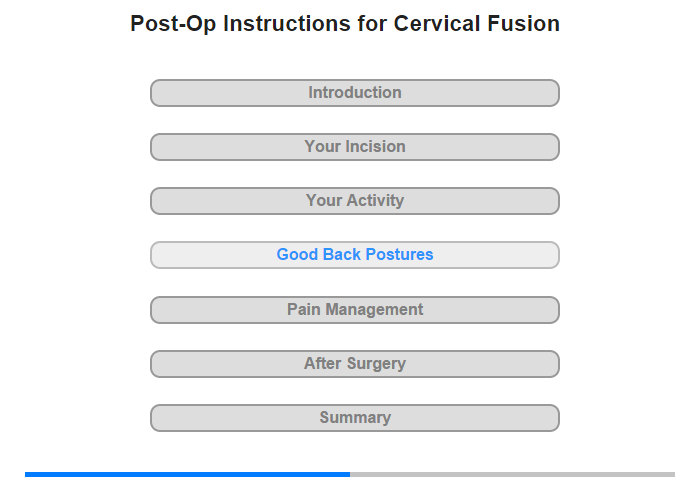Click the Post-Op Instructions for Cervical Fusion title
This screenshot has width=700, height=480.
345,23
